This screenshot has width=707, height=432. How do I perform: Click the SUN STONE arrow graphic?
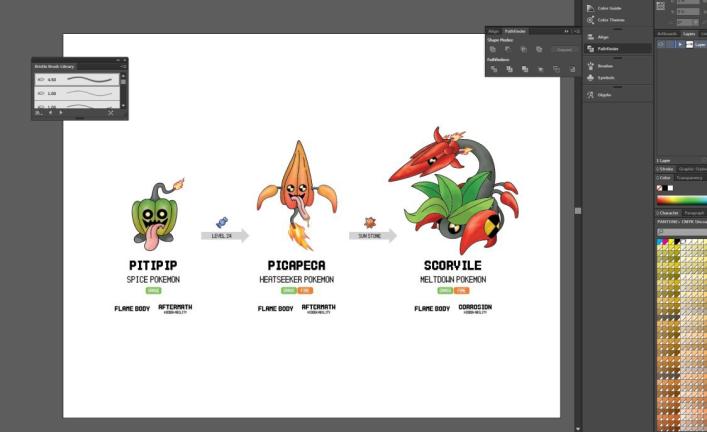(x=372, y=235)
